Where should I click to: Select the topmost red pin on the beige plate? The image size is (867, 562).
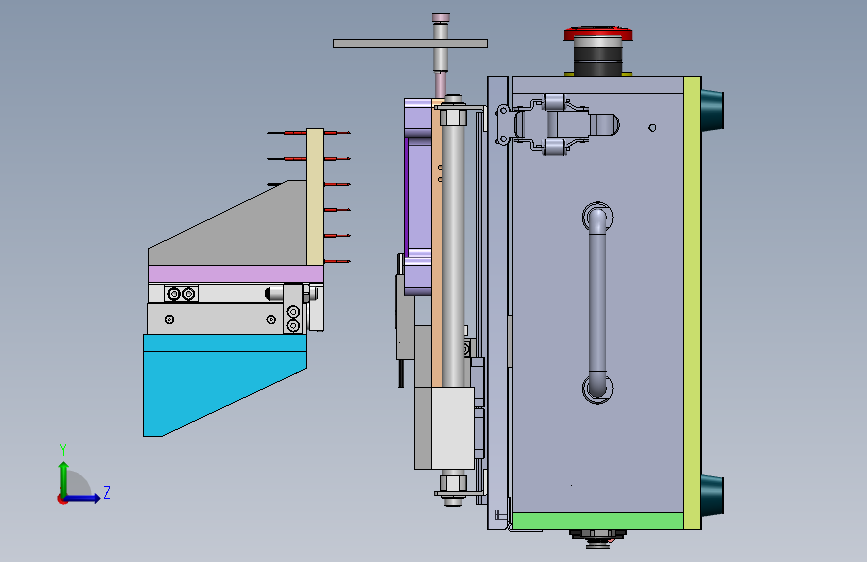(309, 133)
